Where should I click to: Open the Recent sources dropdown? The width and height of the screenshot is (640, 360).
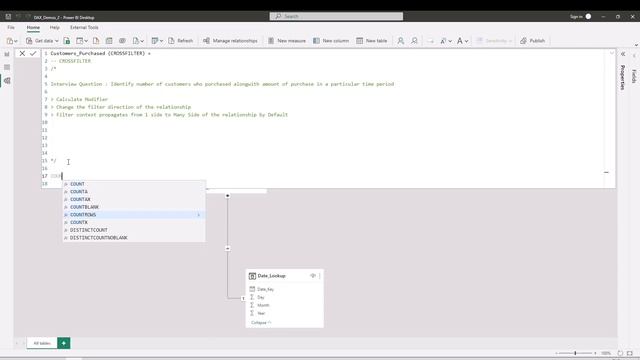(x=138, y=41)
